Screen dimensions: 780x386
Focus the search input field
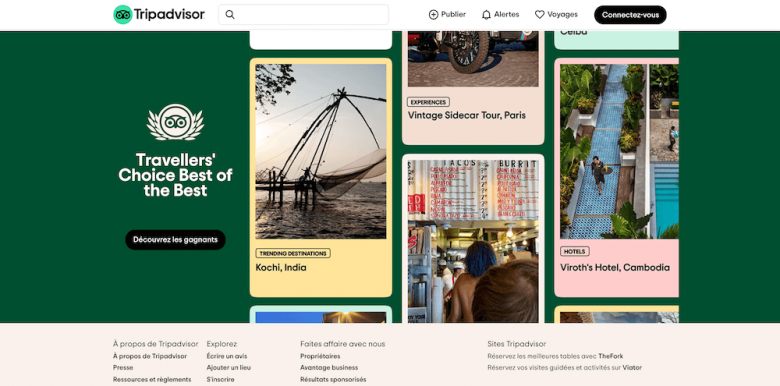coord(303,15)
